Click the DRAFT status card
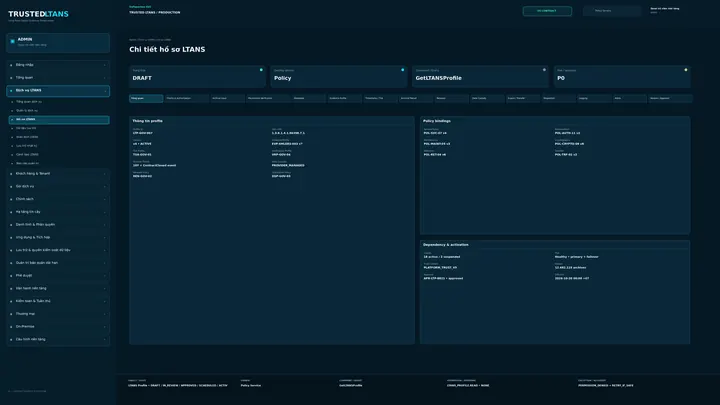The height and width of the screenshot is (405, 720). pyautogui.click(x=197, y=76)
